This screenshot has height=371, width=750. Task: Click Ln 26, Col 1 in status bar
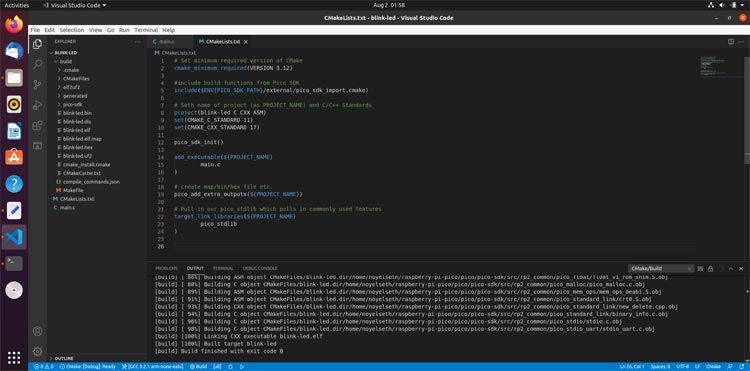632,367
